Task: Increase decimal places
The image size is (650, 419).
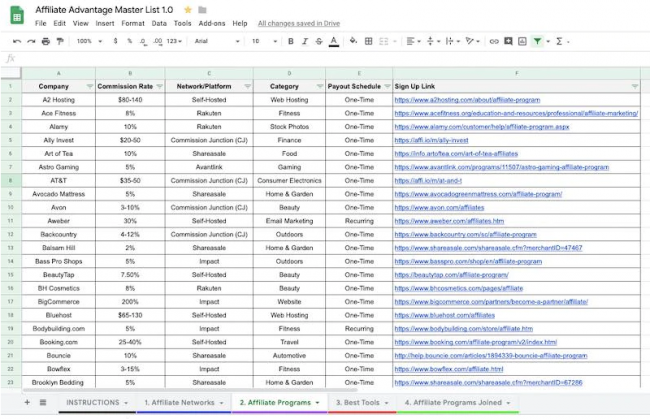Action: click(x=158, y=41)
